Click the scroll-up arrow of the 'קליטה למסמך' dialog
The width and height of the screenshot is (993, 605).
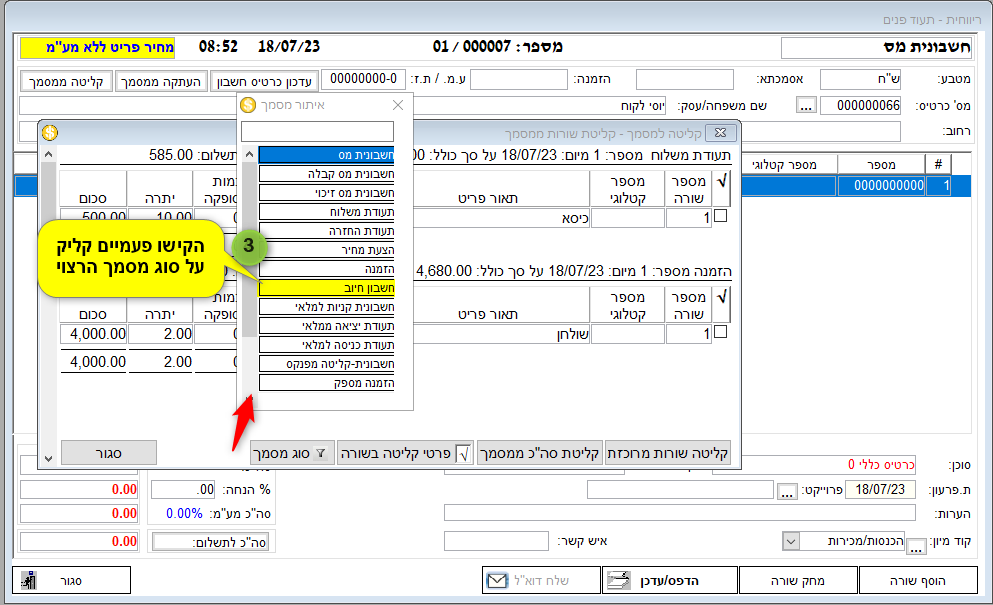pos(49,155)
